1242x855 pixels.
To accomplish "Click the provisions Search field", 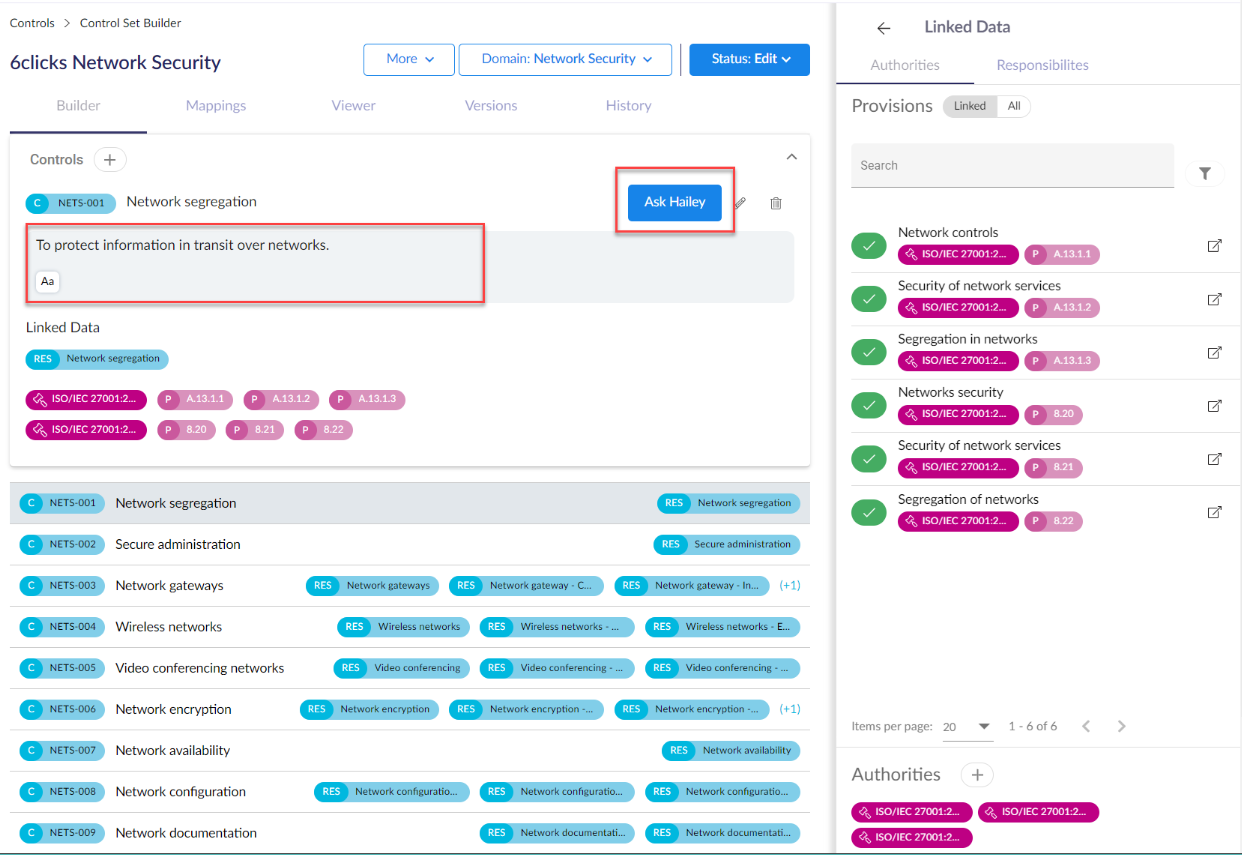I will [x=1012, y=165].
